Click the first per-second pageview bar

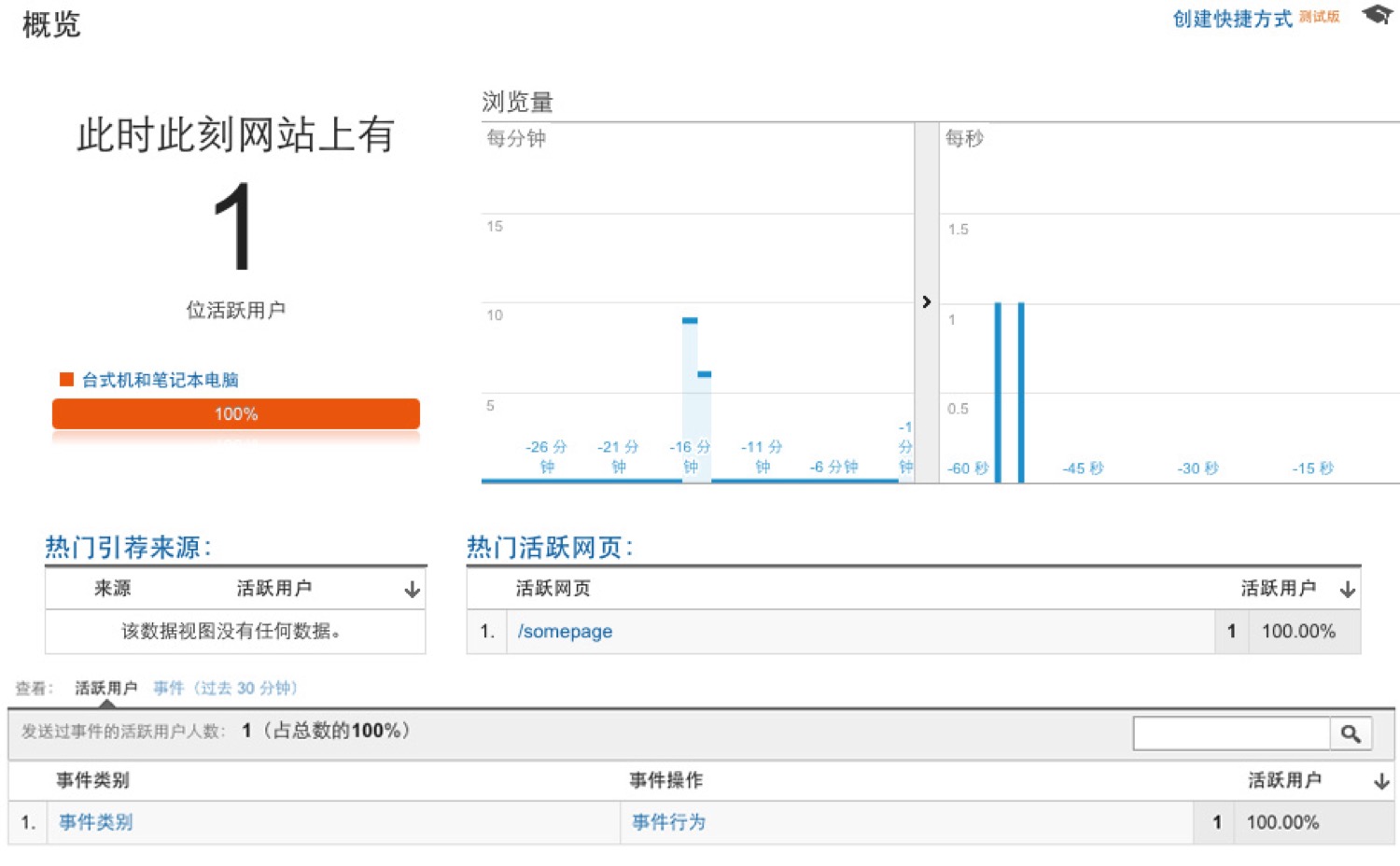998,392
